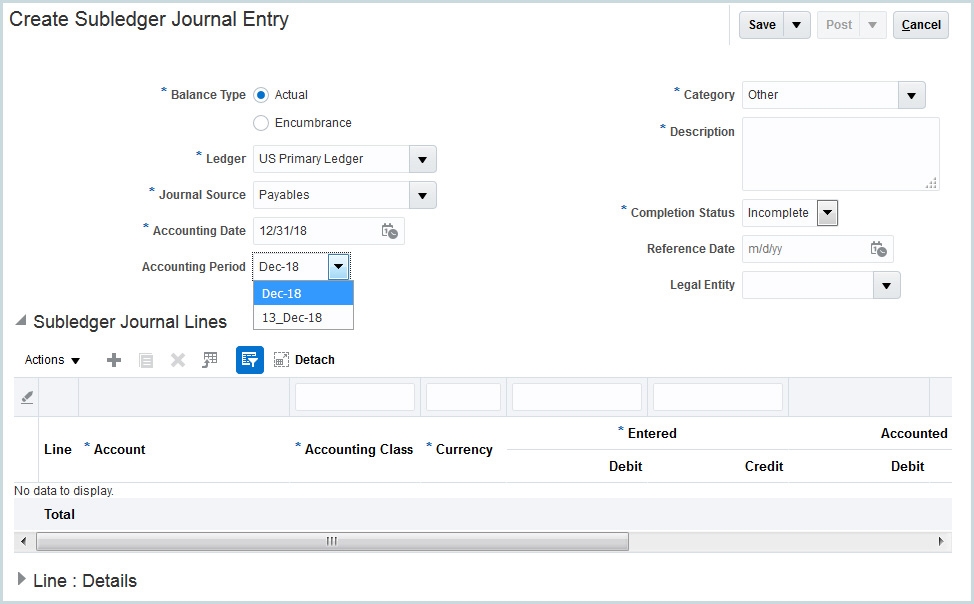This screenshot has height=604, width=974.
Task: Open the Accounting Date calendar picker
Action: (392, 231)
